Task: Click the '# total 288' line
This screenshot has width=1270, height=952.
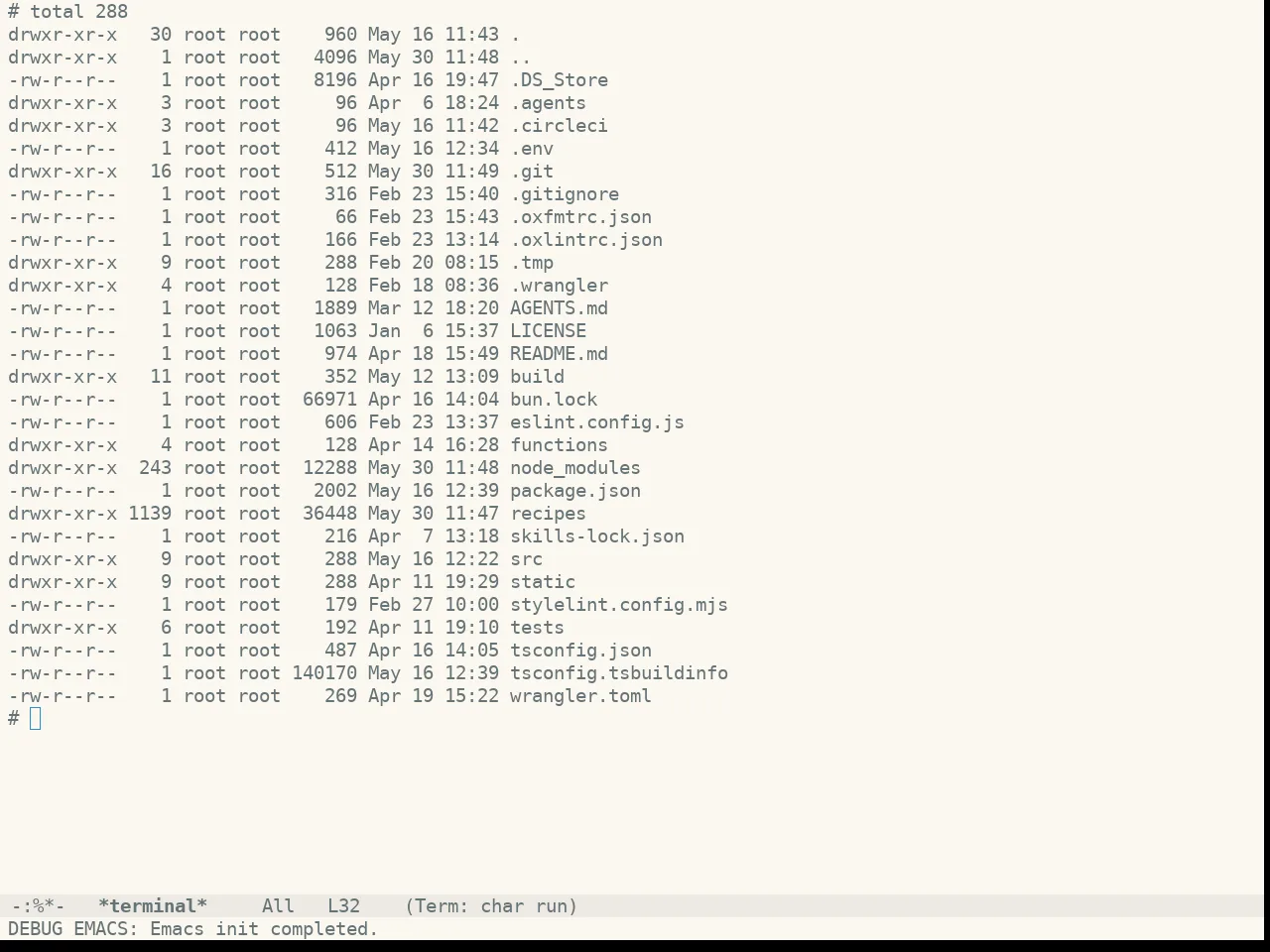Action: tap(68, 12)
